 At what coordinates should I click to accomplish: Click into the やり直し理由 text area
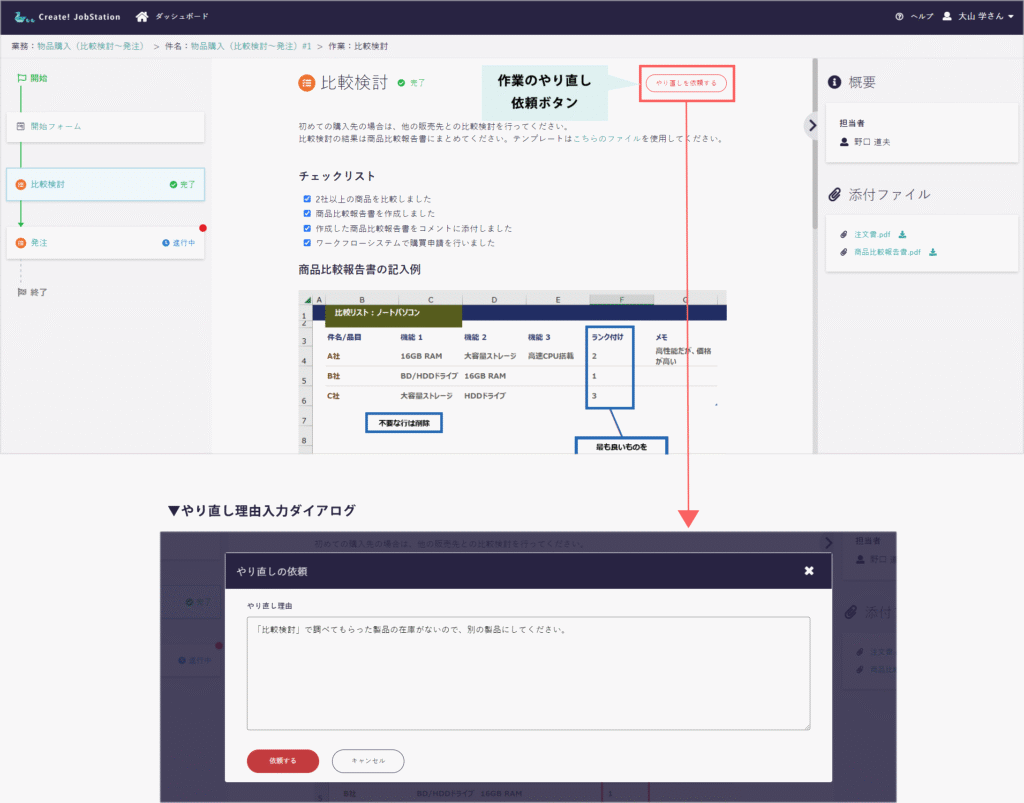coord(528,673)
